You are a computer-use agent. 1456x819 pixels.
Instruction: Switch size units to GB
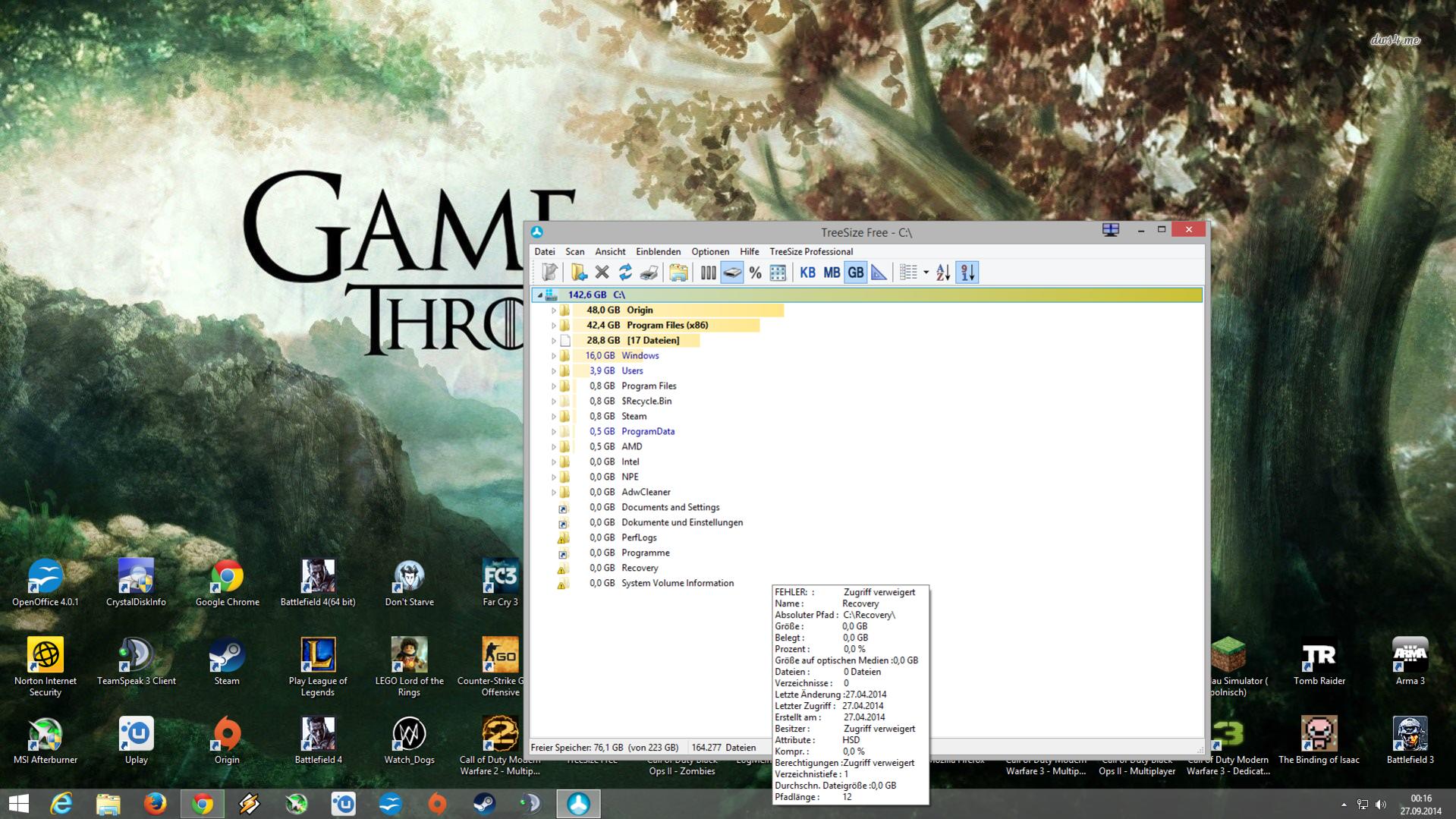tap(855, 272)
